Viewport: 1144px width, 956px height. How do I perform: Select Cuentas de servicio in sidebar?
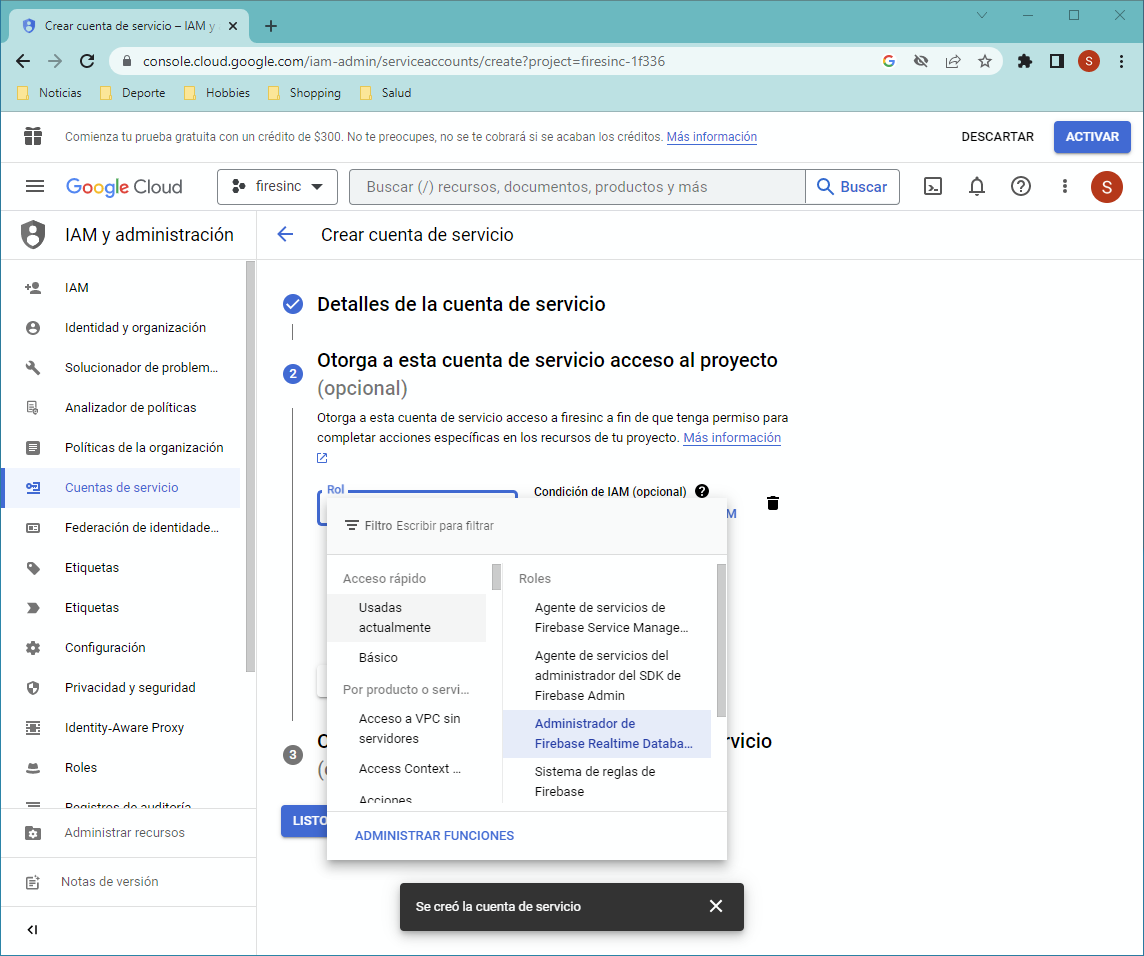pos(121,488)
